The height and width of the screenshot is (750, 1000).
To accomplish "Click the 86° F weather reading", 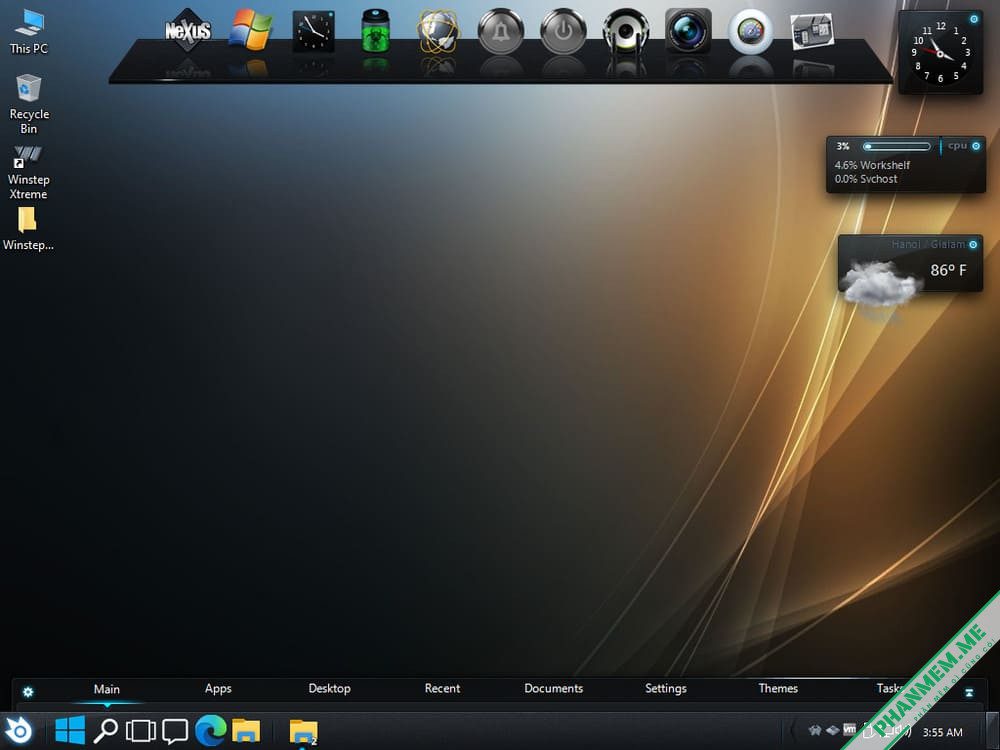I will tap(948, 270).
